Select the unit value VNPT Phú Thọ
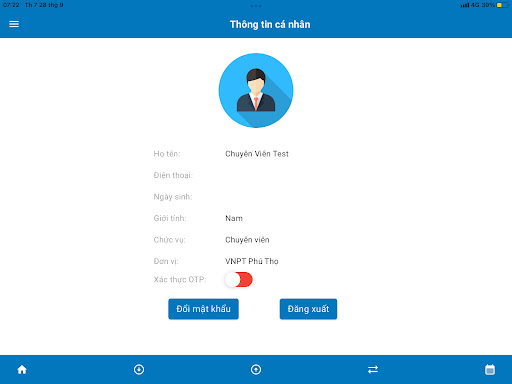The width and height of the screenshot is (512, 384). pos(252,261)
